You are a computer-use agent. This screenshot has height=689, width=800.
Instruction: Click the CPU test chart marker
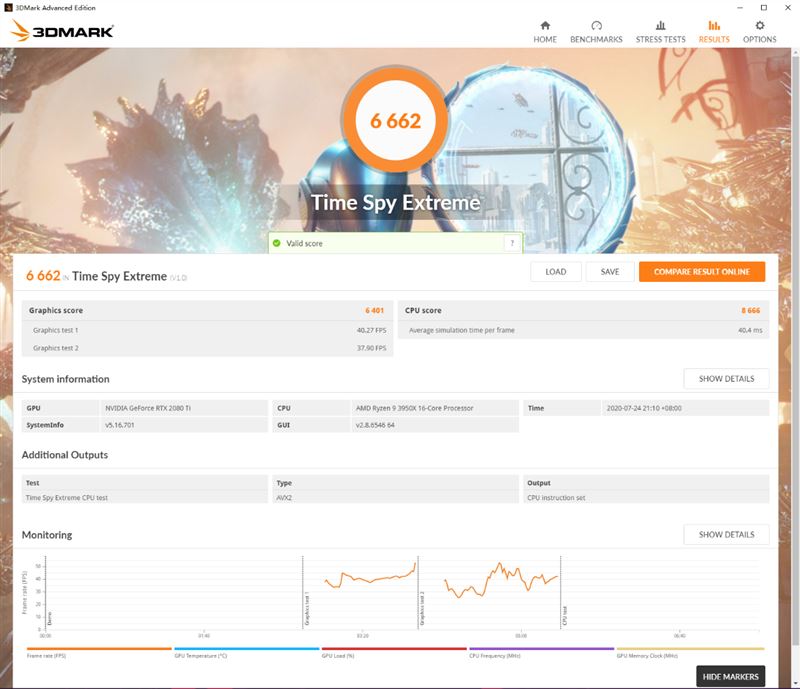565,616
